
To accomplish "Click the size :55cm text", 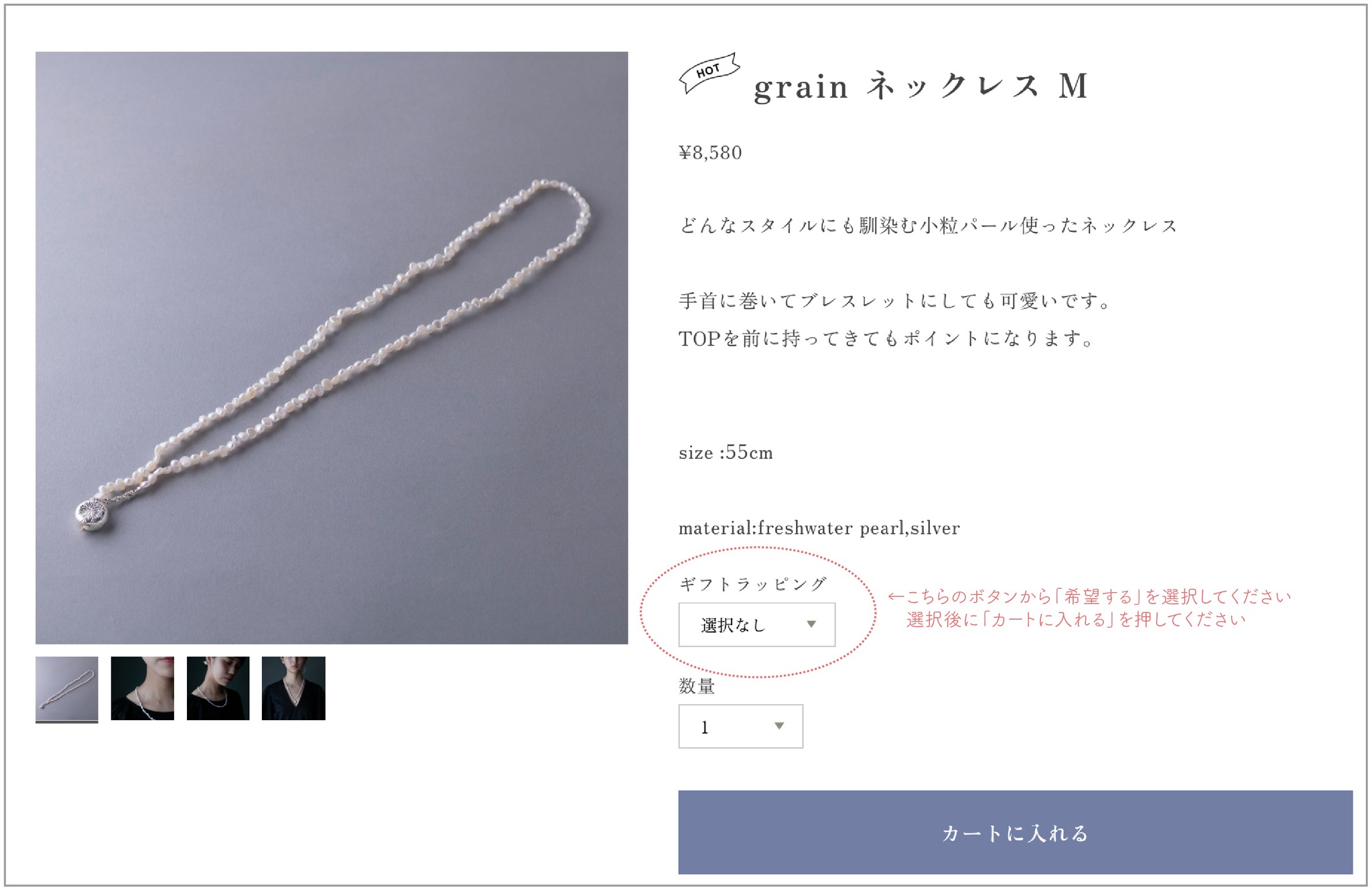I will (x=726, y=453).
